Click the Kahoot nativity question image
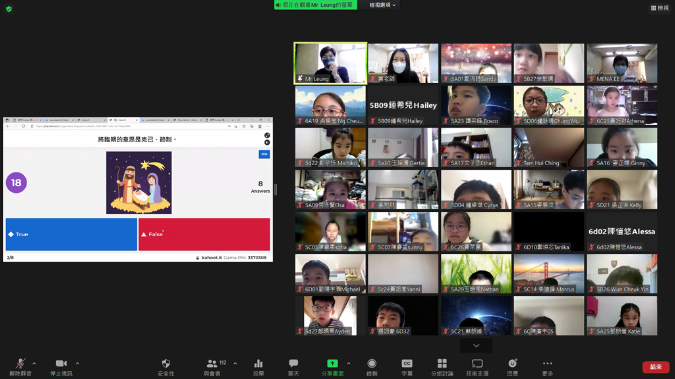This screenshot has width=675, height=379. point(139,183)
